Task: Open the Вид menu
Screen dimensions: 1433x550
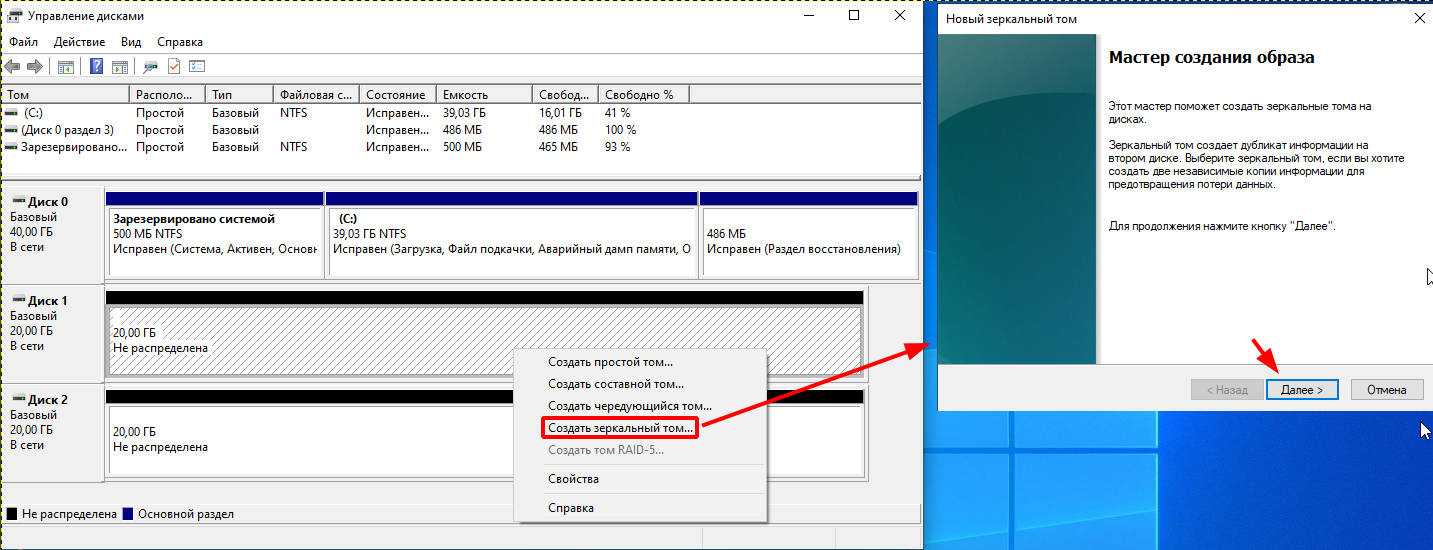Action: click(x=131, y=42)
